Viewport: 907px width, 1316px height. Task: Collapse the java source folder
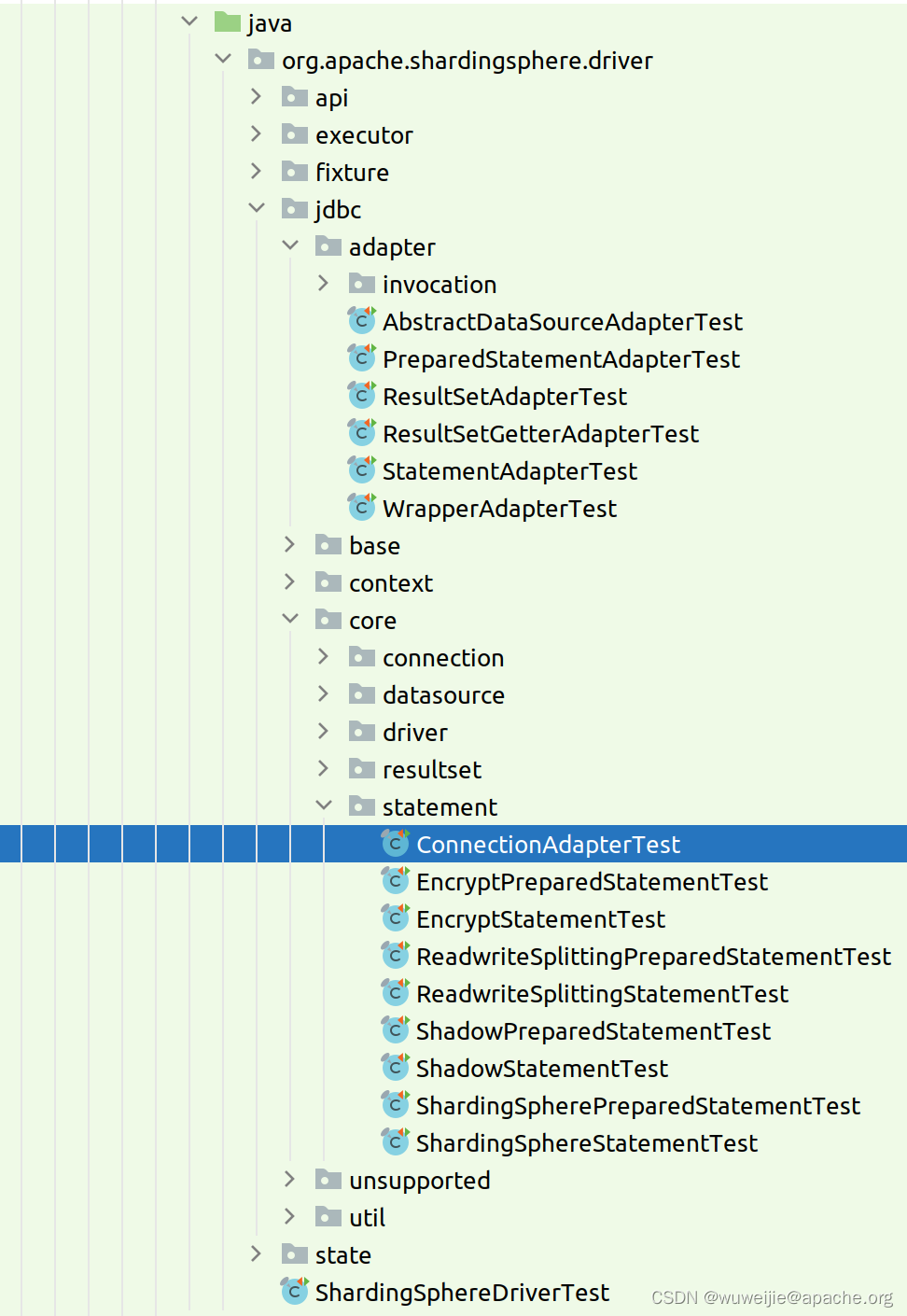tap(189, 21)
